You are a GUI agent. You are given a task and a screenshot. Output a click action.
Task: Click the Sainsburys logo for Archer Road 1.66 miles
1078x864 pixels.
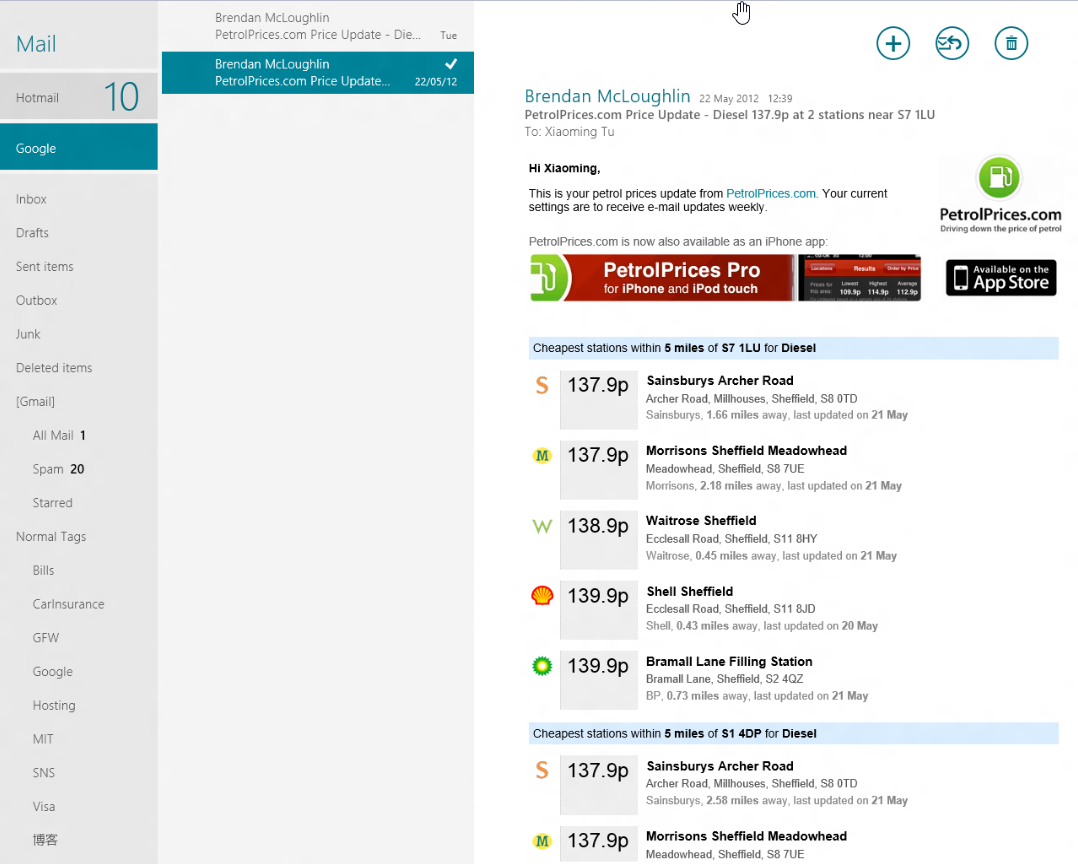point(542,385)
